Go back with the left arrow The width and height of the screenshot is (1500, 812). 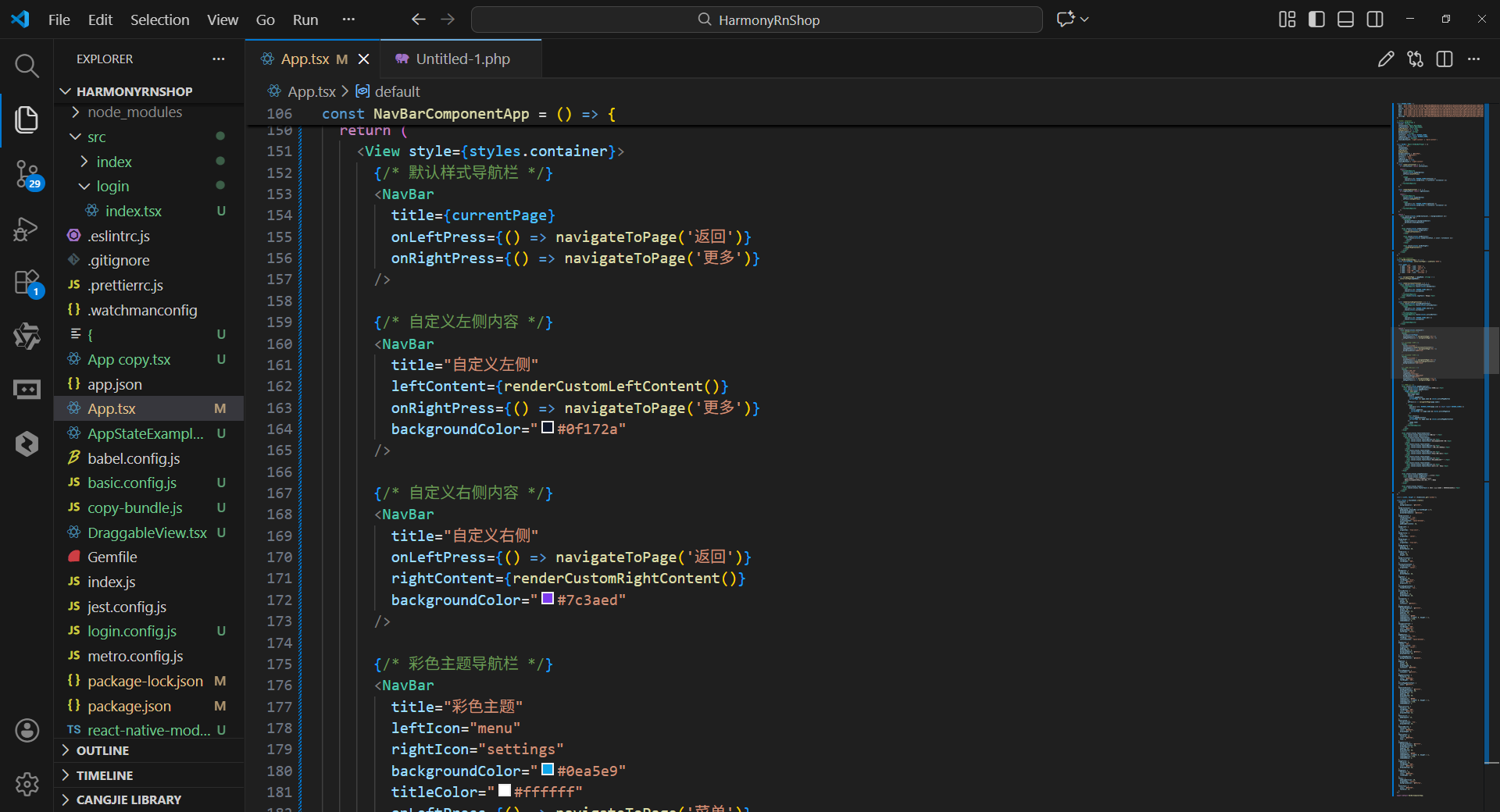coord(419,20)
